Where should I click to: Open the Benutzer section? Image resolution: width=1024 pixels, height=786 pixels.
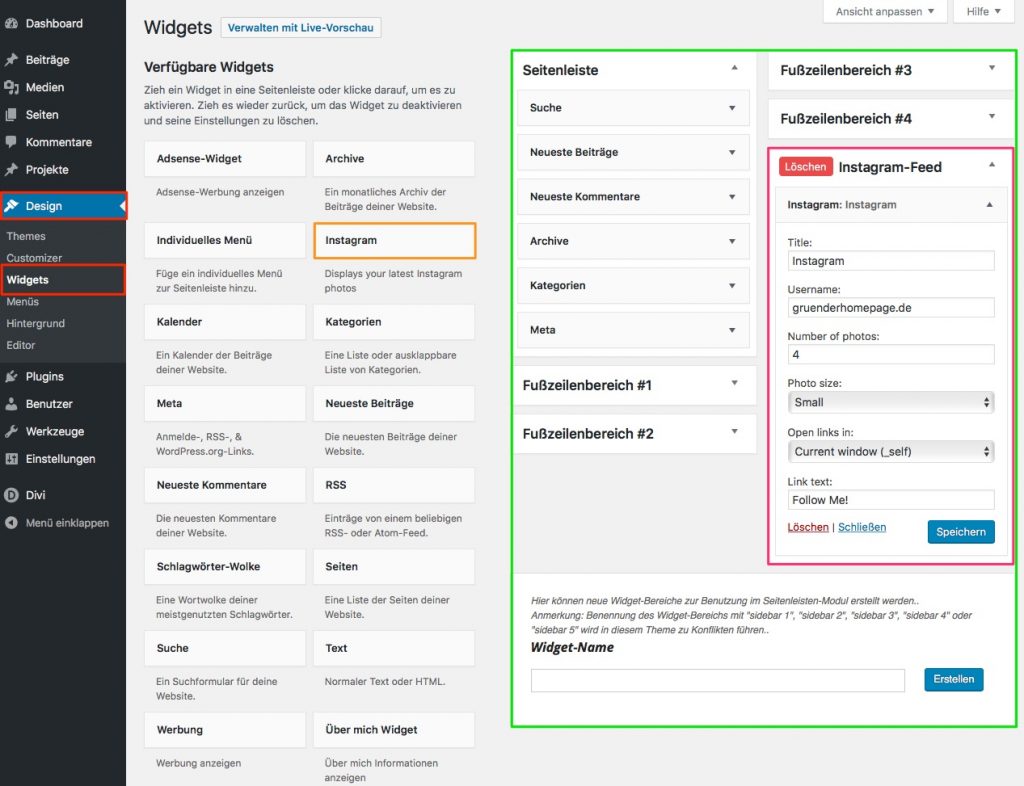(x=47, y=404)
